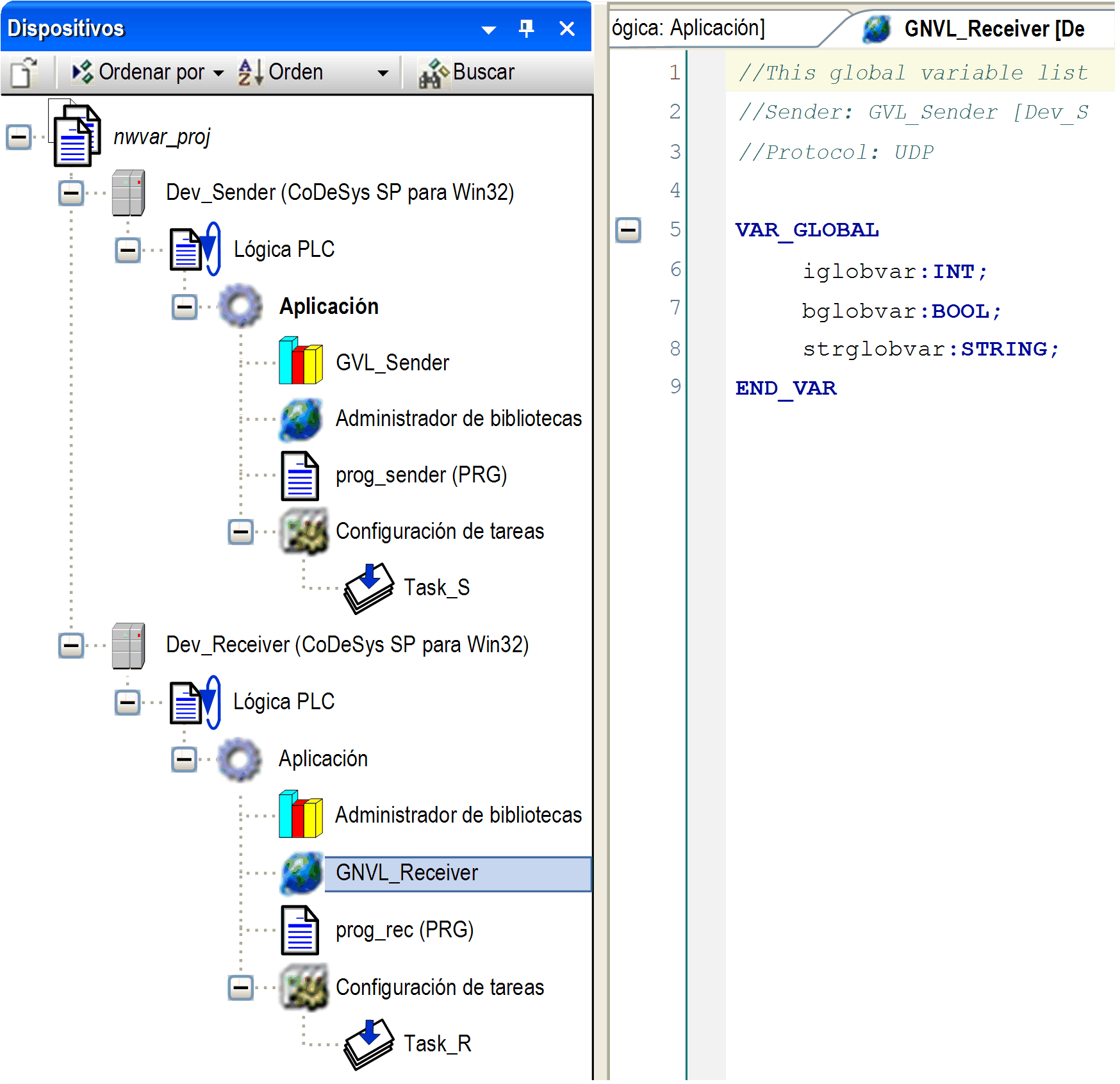Collapse the sender Aplicación node
The width and height of the screenshot is (1120, 1084).
[x=185, y=307]
